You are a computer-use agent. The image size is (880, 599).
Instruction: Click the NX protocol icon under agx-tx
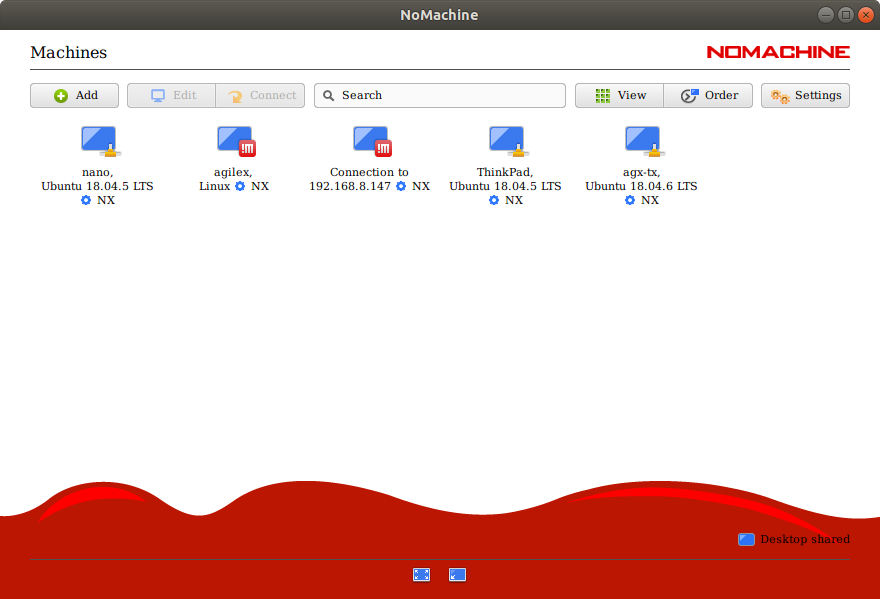(630, 200)
